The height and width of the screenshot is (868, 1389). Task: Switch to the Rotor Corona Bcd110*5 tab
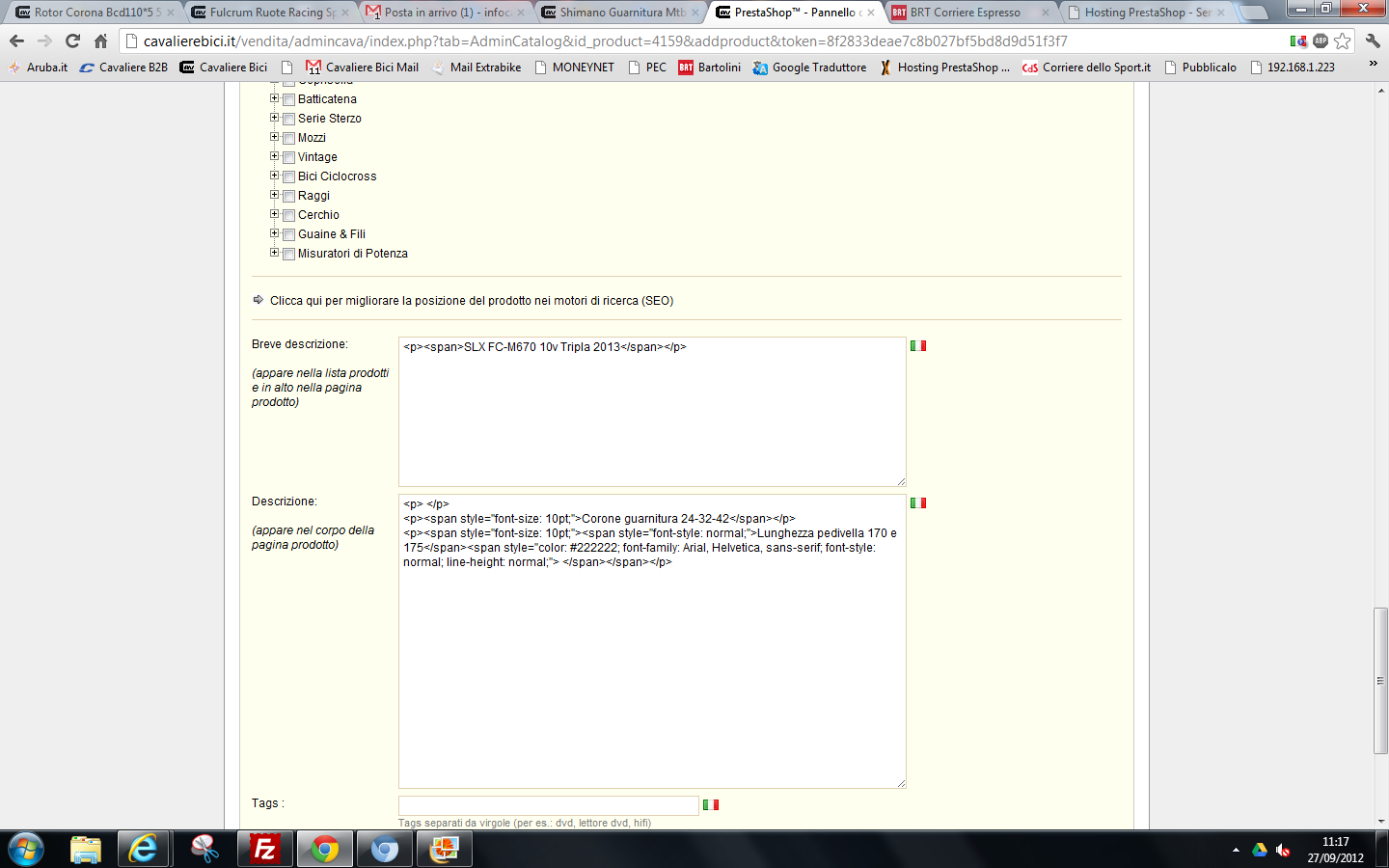point(94,13)
